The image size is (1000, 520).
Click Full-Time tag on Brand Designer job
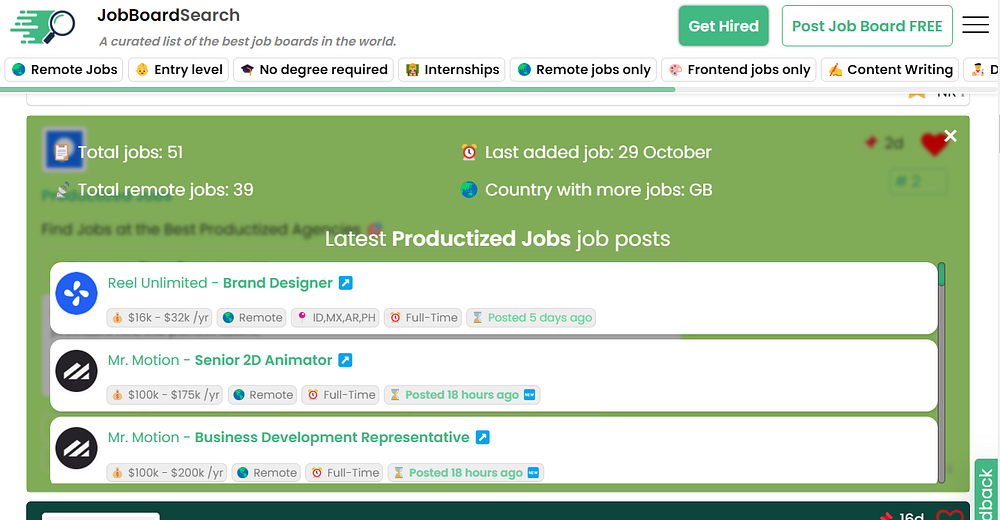[423, 318]
